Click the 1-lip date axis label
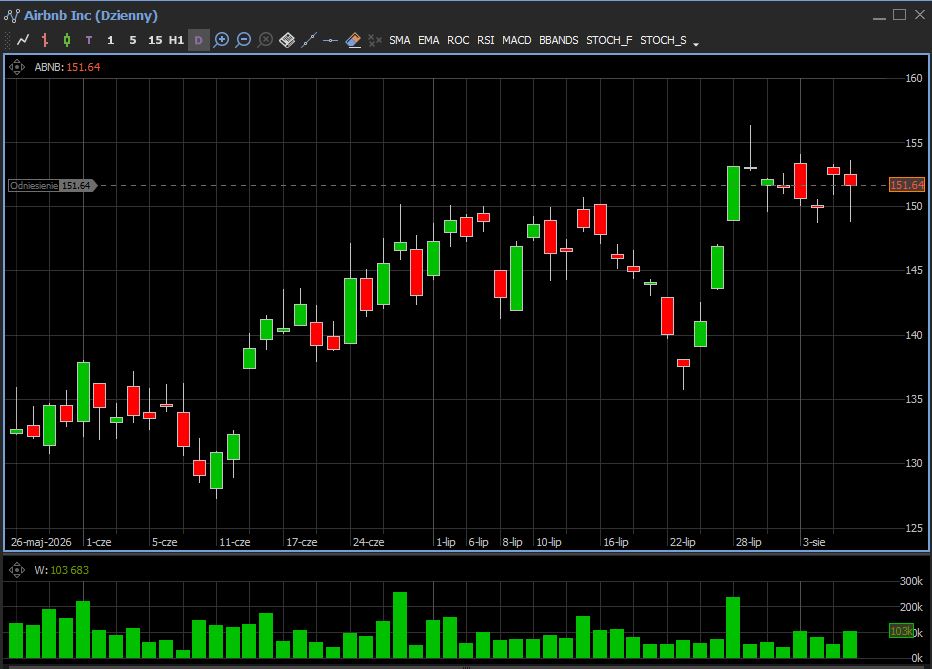 446,542
